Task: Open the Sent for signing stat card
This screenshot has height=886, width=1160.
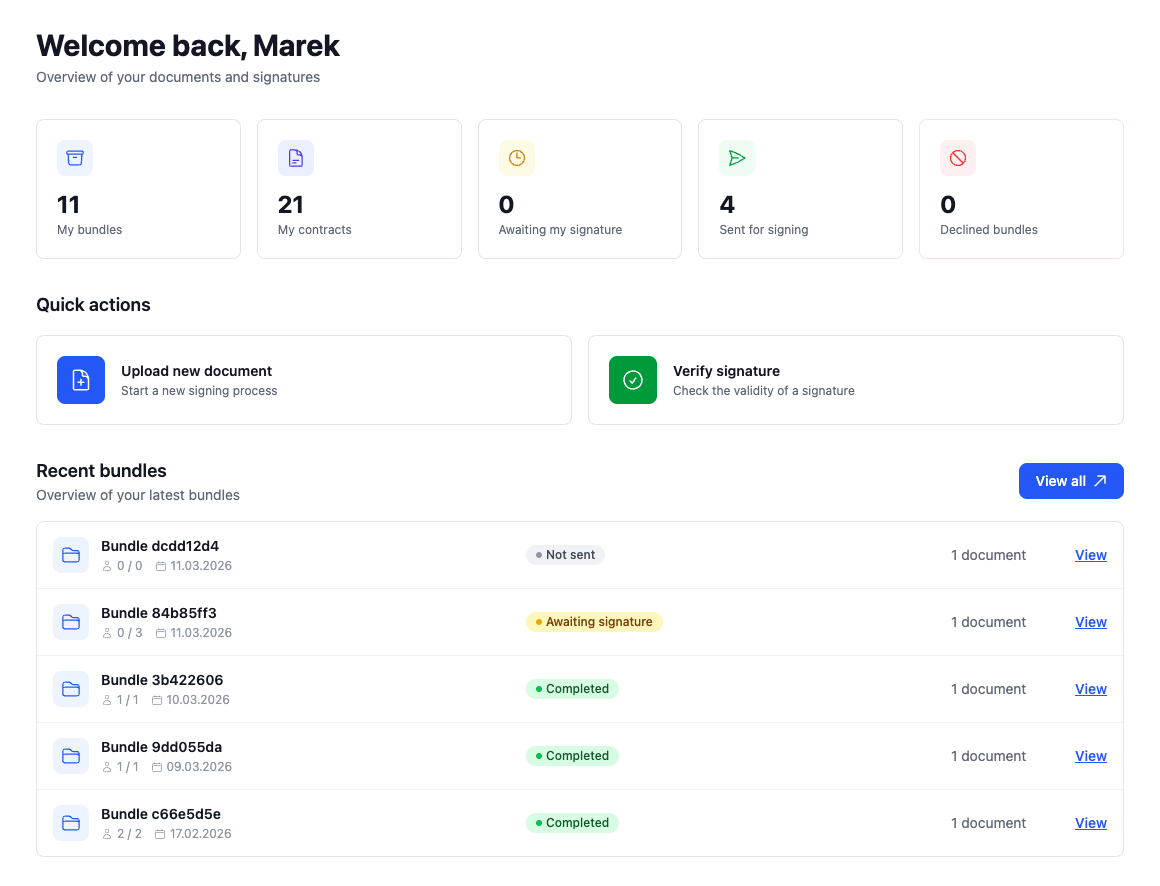Action: (x=800, y=189)
